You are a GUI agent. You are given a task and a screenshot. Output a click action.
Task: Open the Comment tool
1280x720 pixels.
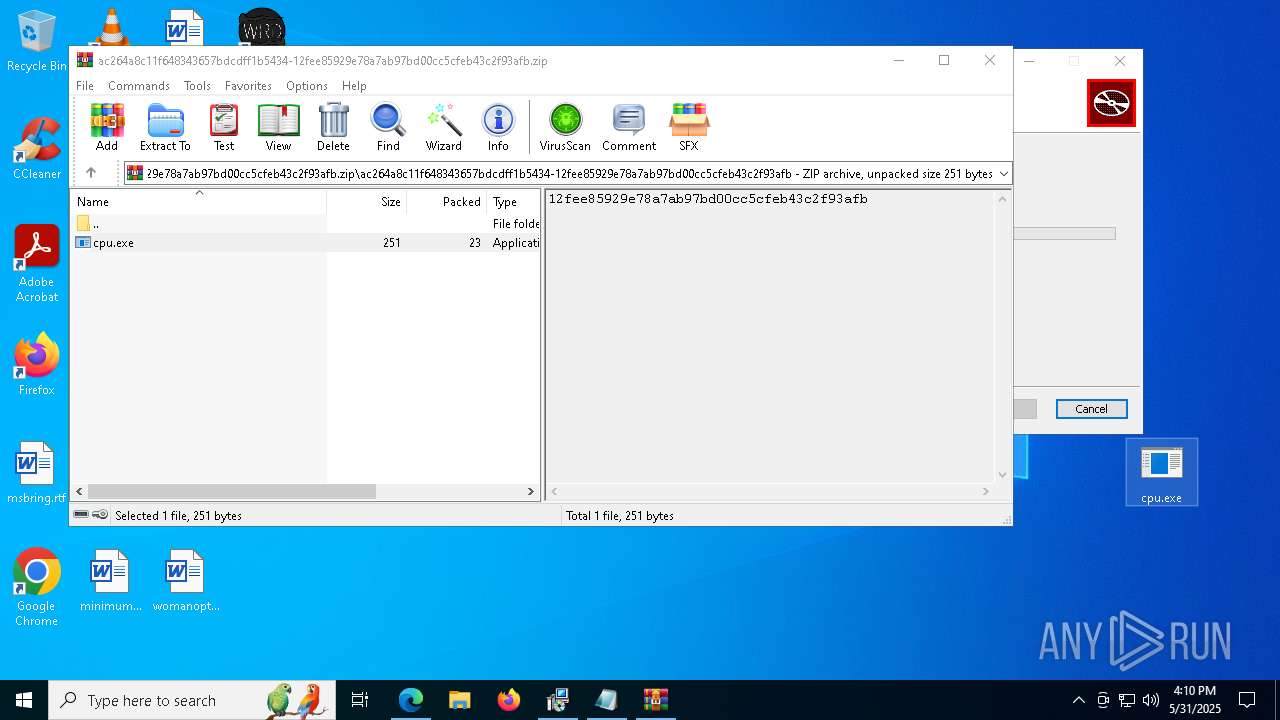click(629, 127)
